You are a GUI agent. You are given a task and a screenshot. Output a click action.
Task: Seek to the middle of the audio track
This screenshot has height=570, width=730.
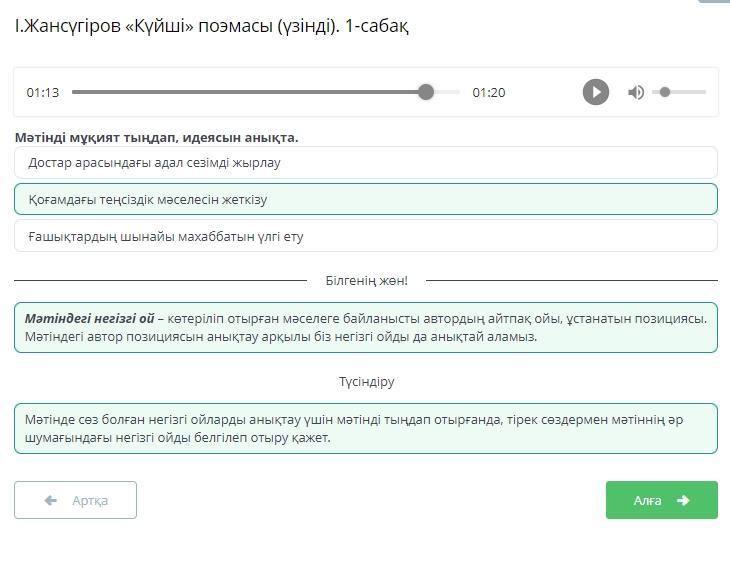tap(266, 92)
